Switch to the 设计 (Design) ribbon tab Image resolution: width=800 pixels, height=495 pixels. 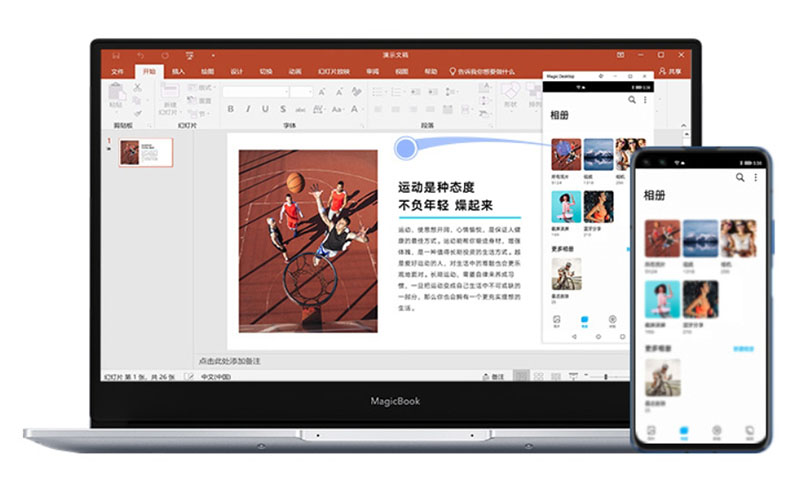[x=237, y=72]
